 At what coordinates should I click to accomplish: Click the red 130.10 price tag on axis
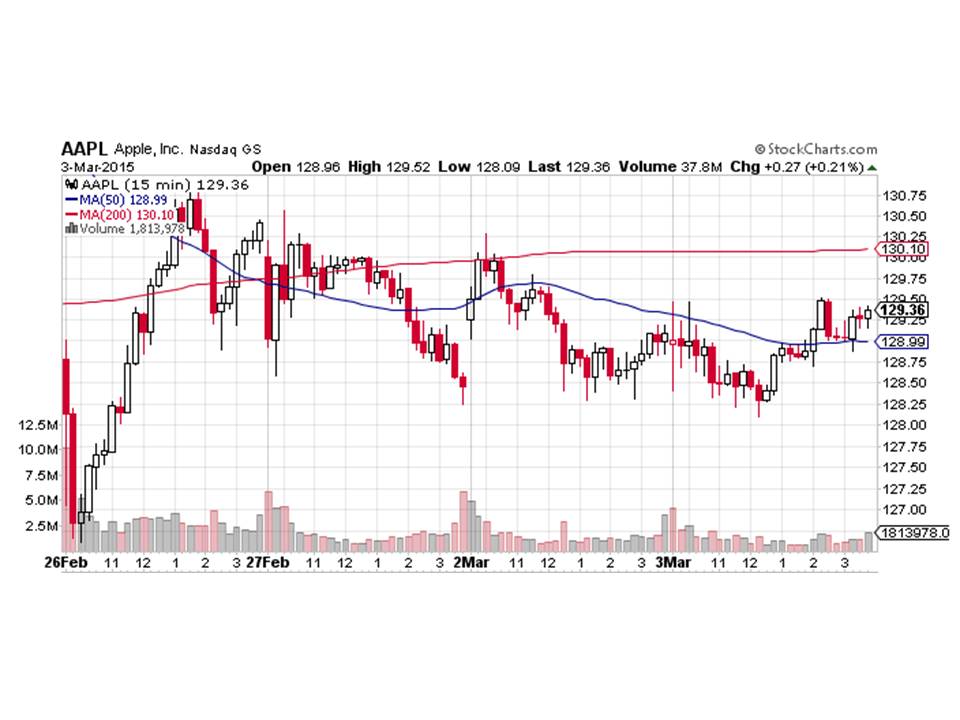[902, 249]
